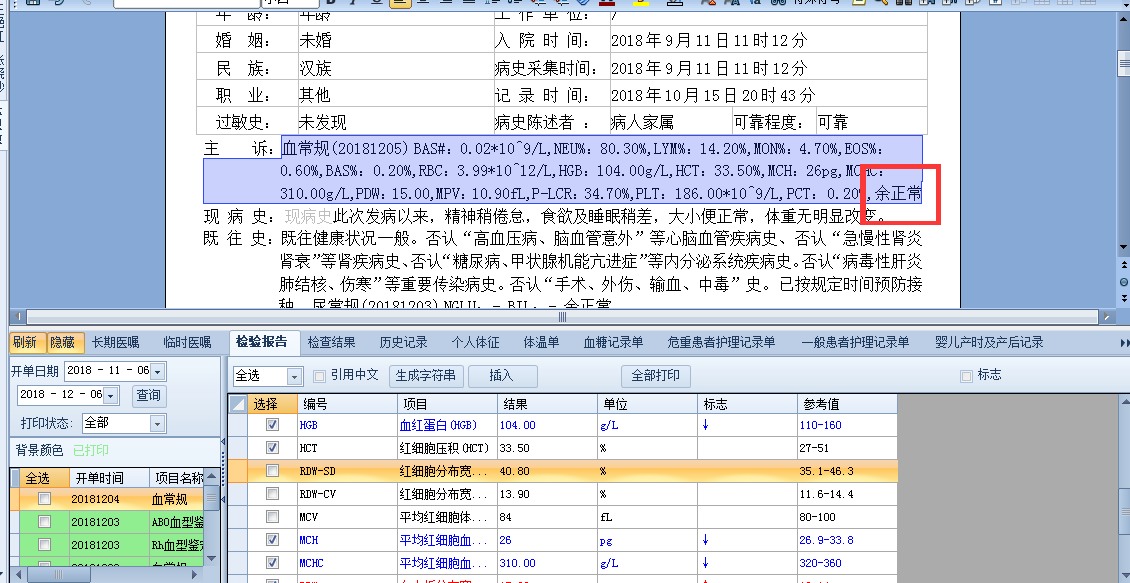The width and height of the screenshot is (1130, 583).
Task: Click document horizontal scroll left arrow
Action: tap(19, 316)
